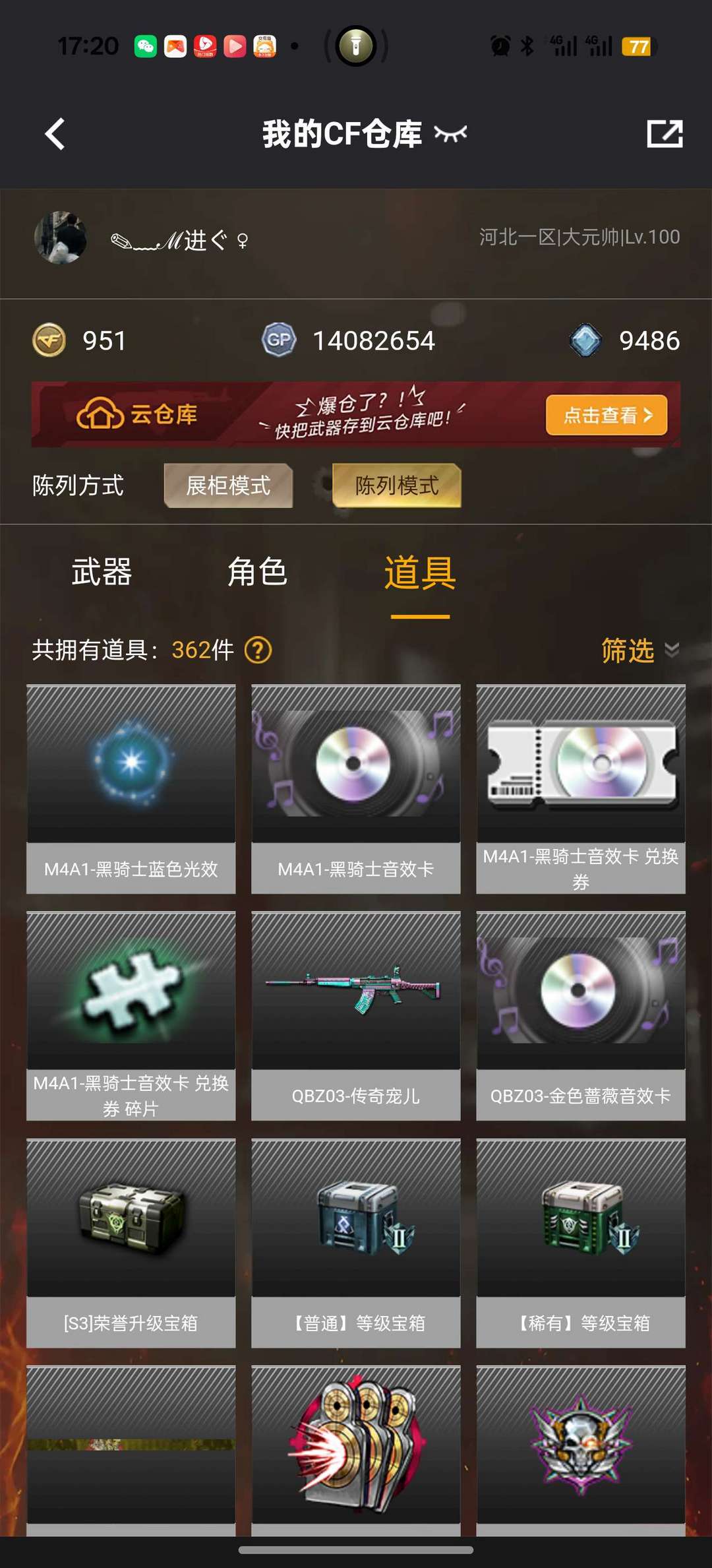The width and height of the screenshot is (712, 1568).
Task: Open the [S3]荣誉升级宝箱 item
Action: coord(131,1243)
